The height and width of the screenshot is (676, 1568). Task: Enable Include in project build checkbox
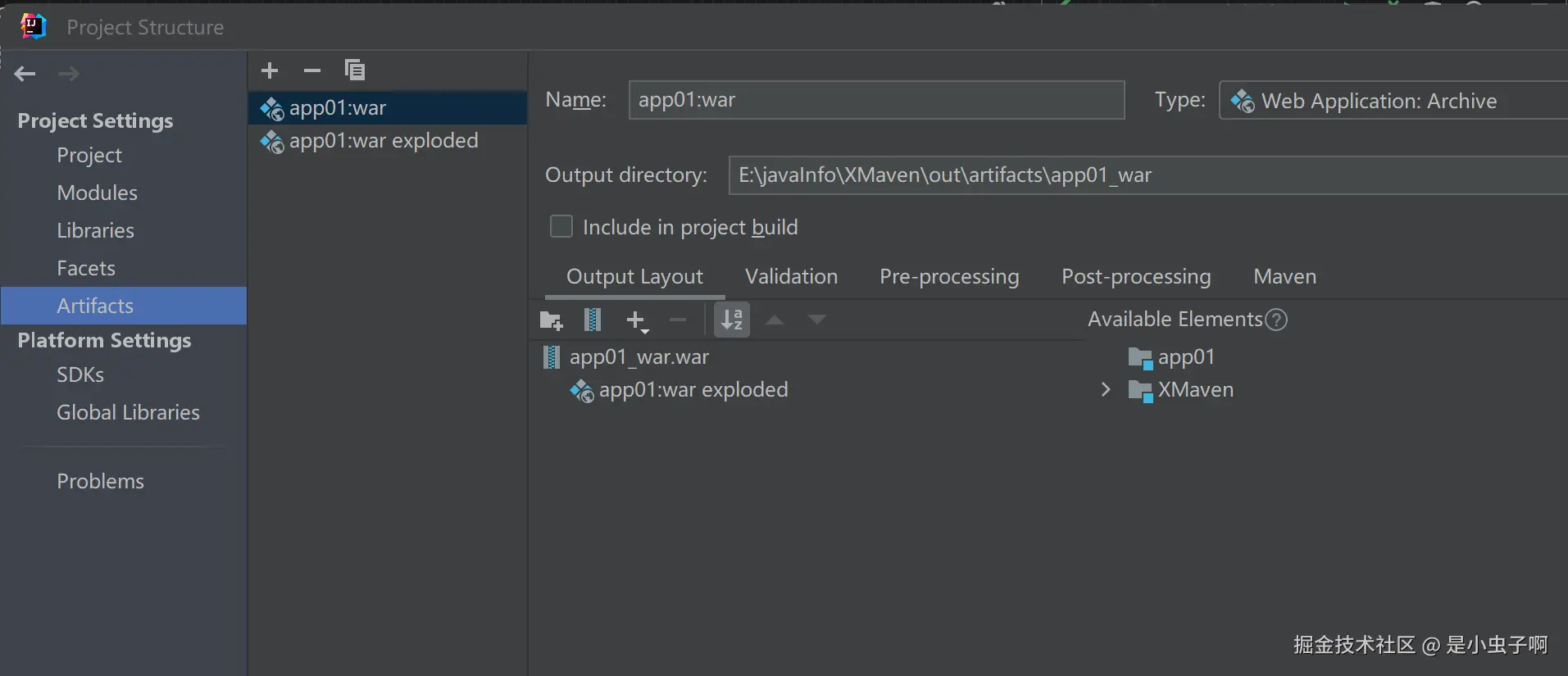pos(561,226)
